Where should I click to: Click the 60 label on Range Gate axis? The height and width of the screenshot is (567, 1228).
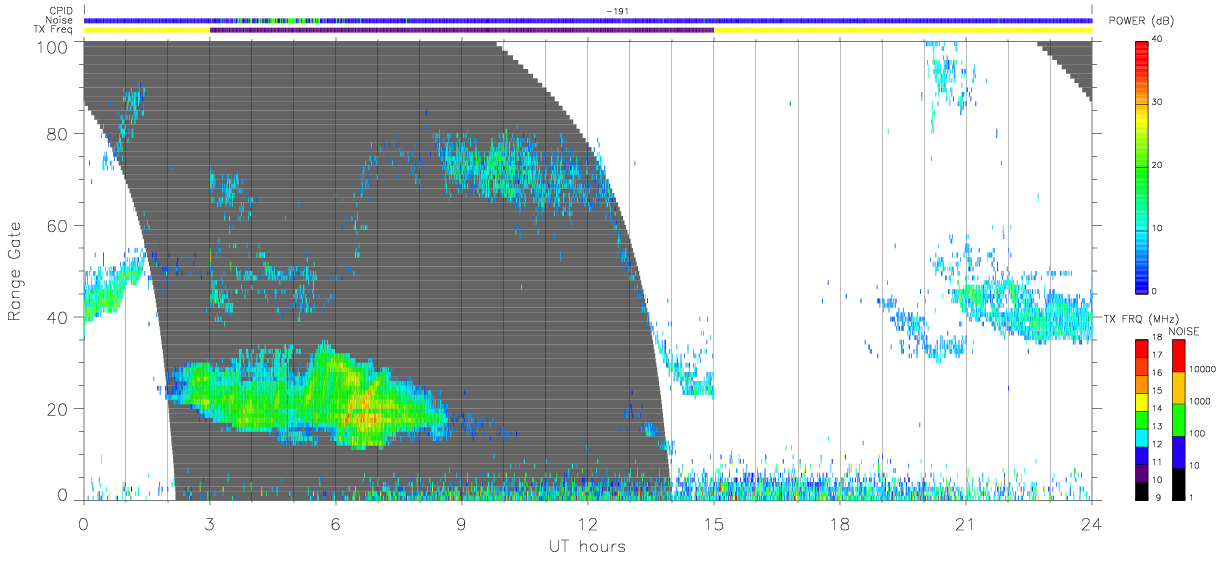tap(56, 225)
